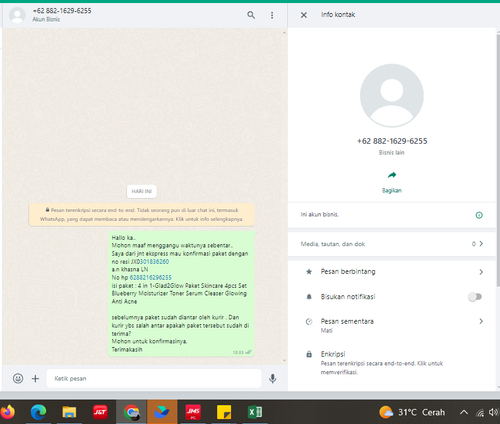The height and width of the screenshot is (424, 500).
Task: Open Excel from the taskbar
Action: pyautogui.click(x=255, y=412)
